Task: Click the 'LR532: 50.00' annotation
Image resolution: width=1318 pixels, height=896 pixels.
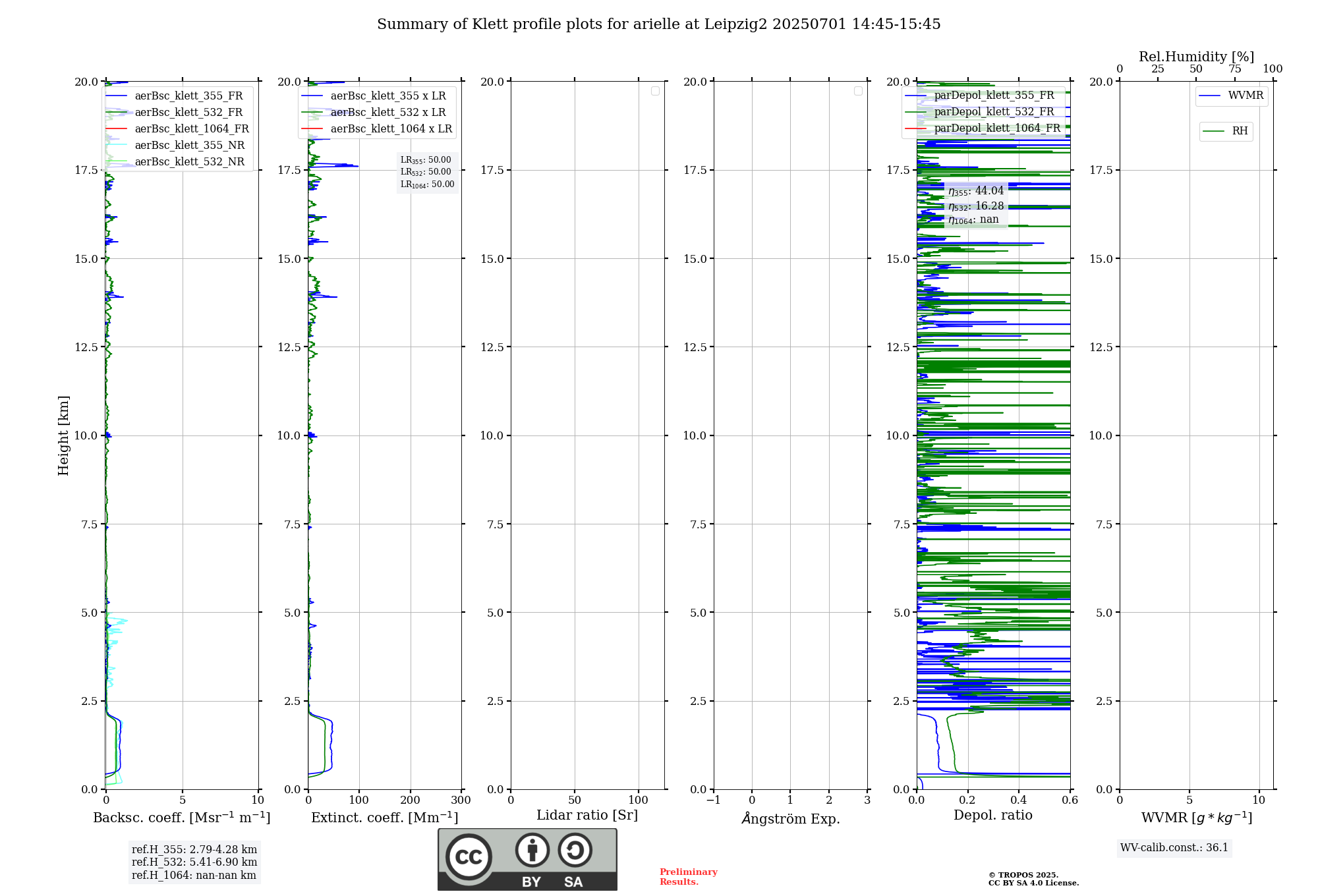Action: [x=426, y=172]
